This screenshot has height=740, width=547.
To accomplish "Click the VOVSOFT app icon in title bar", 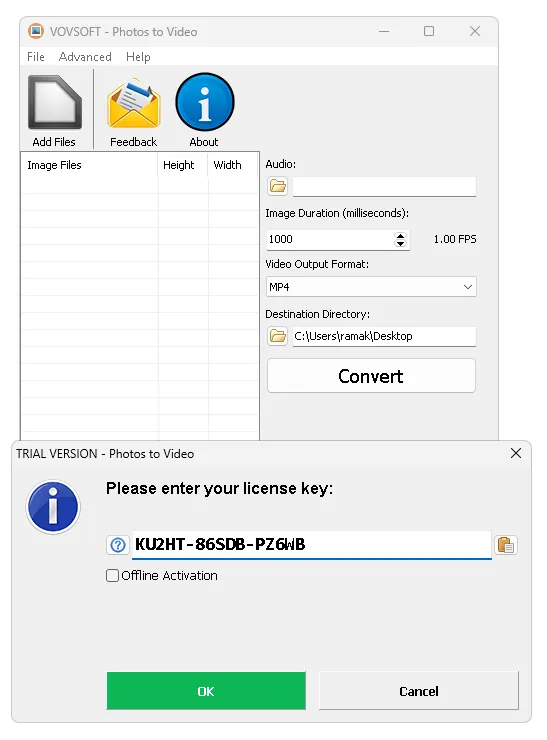I will point(36,31).
